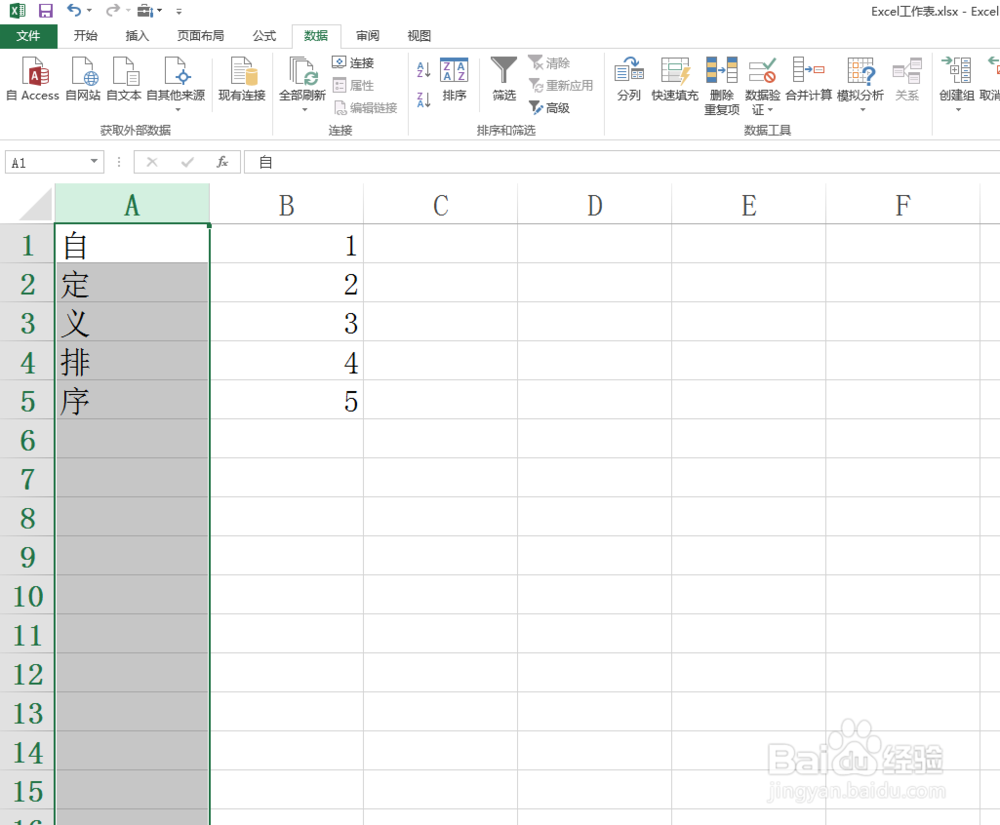Viewport: 1000px width, 825px height.
Task: Click the touch mode quick access icon
Action: (x=145, y=11)
